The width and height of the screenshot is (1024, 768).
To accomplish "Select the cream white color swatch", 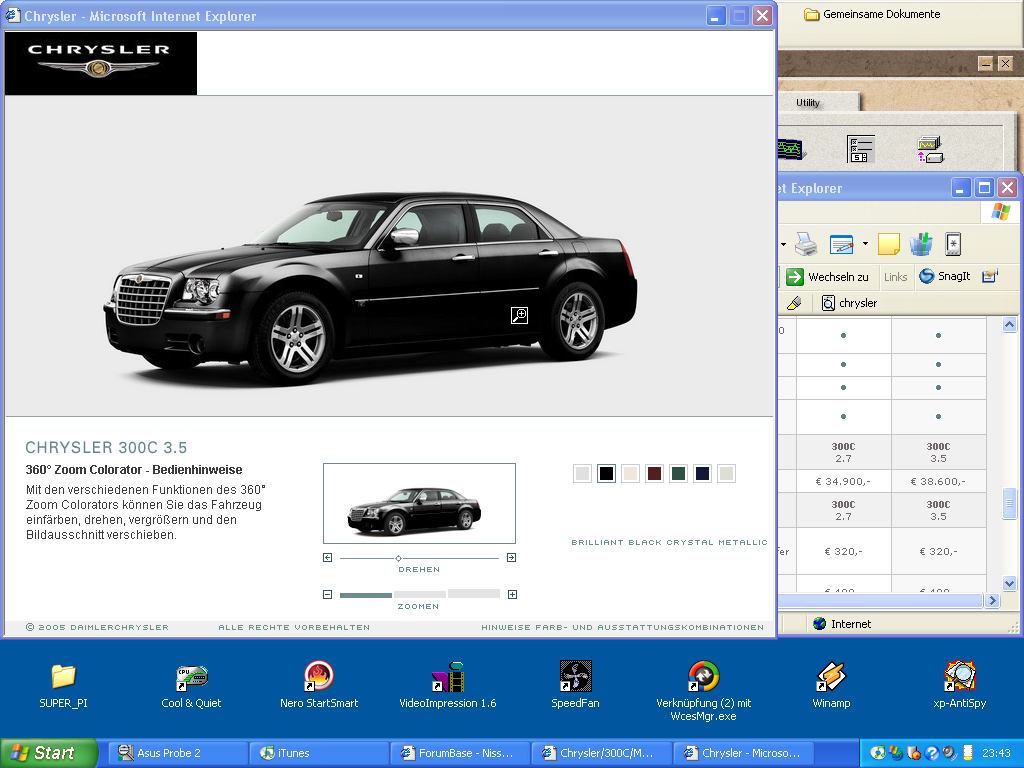I will 630,473.
